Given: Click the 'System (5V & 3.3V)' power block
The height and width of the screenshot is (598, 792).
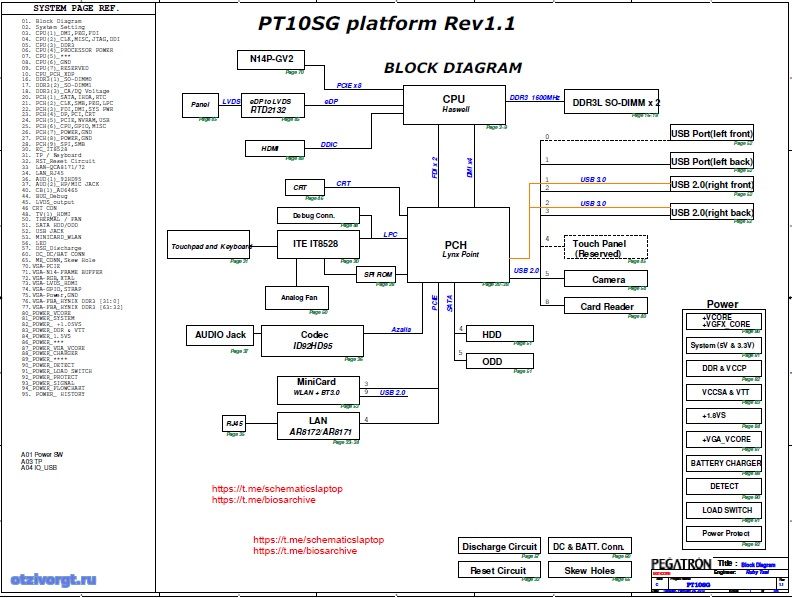Looking at the screenshot, I should point(724,345).
